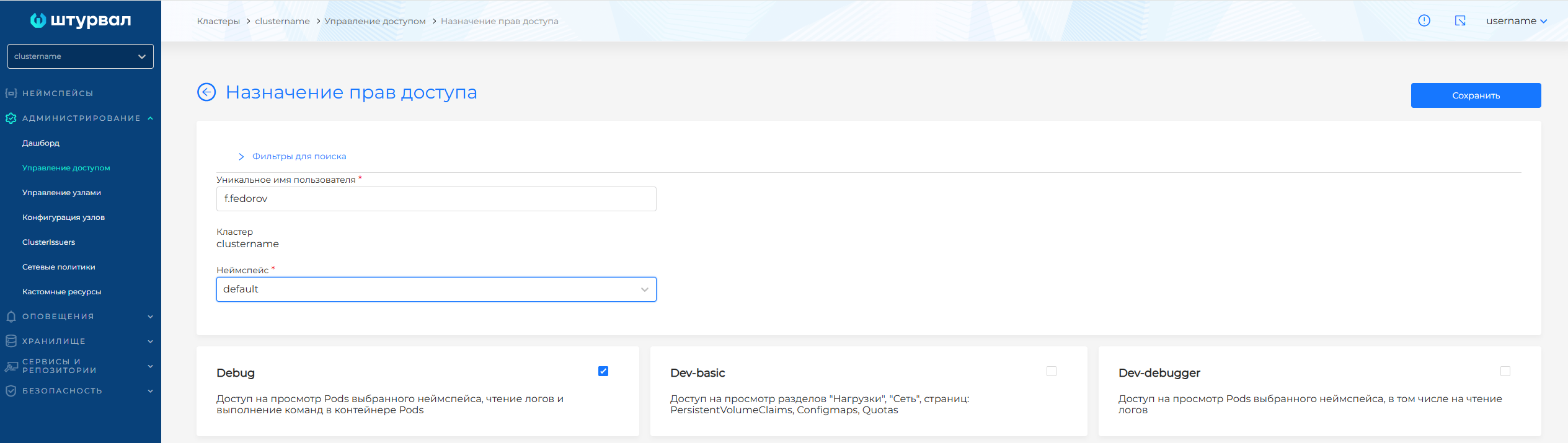Open the Неймспейс default dropdown

(x=436, y=289)
